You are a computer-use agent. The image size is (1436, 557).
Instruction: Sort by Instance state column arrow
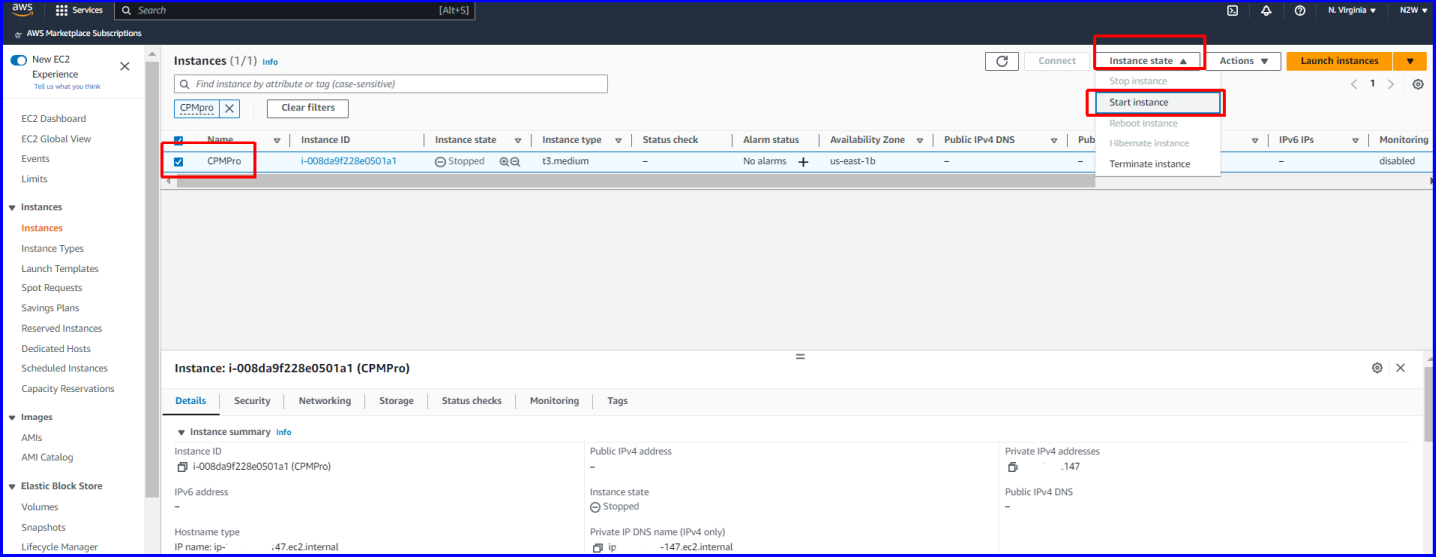click(518, 141)
